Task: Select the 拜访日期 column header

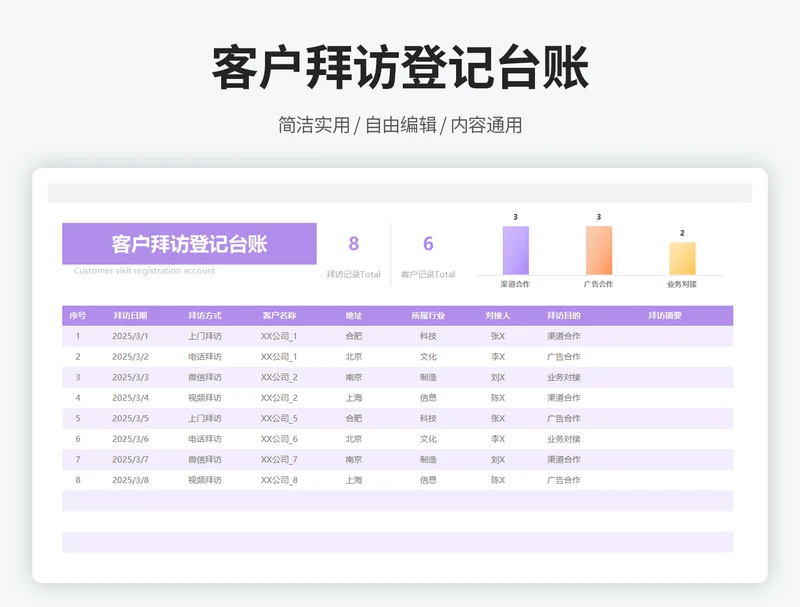Action: (130, 316)
